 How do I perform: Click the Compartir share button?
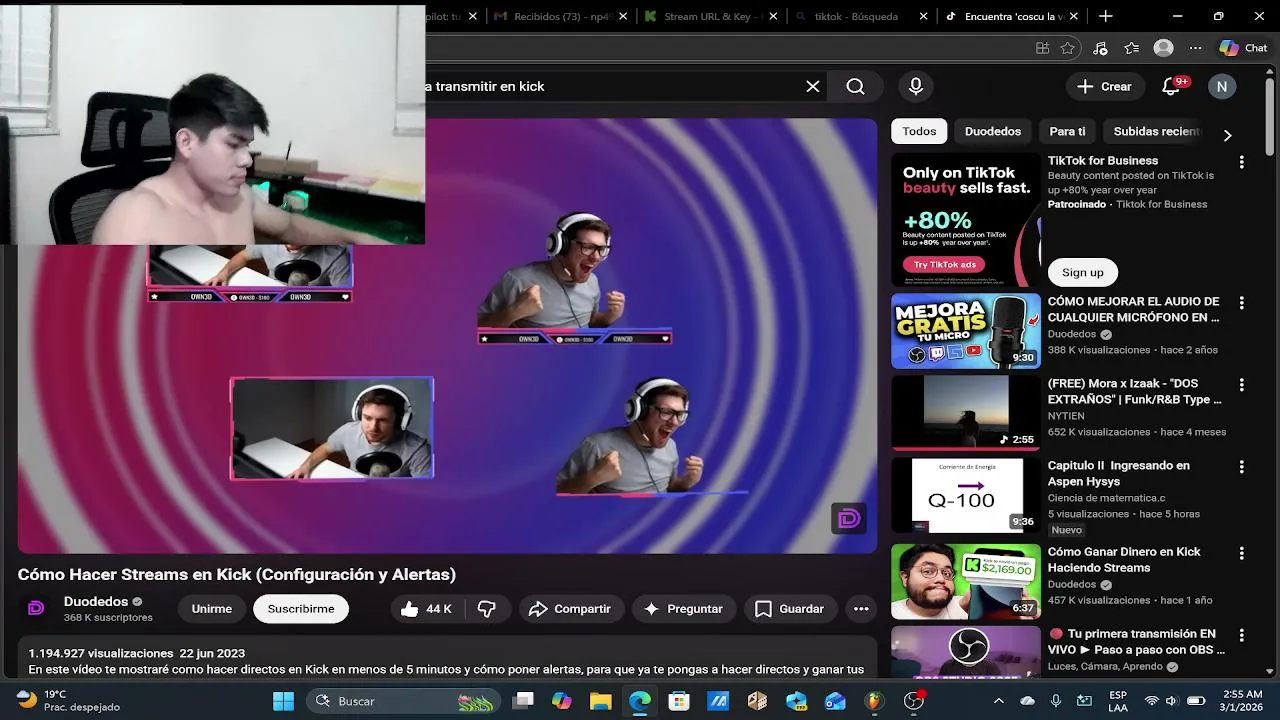pos(570,609)
